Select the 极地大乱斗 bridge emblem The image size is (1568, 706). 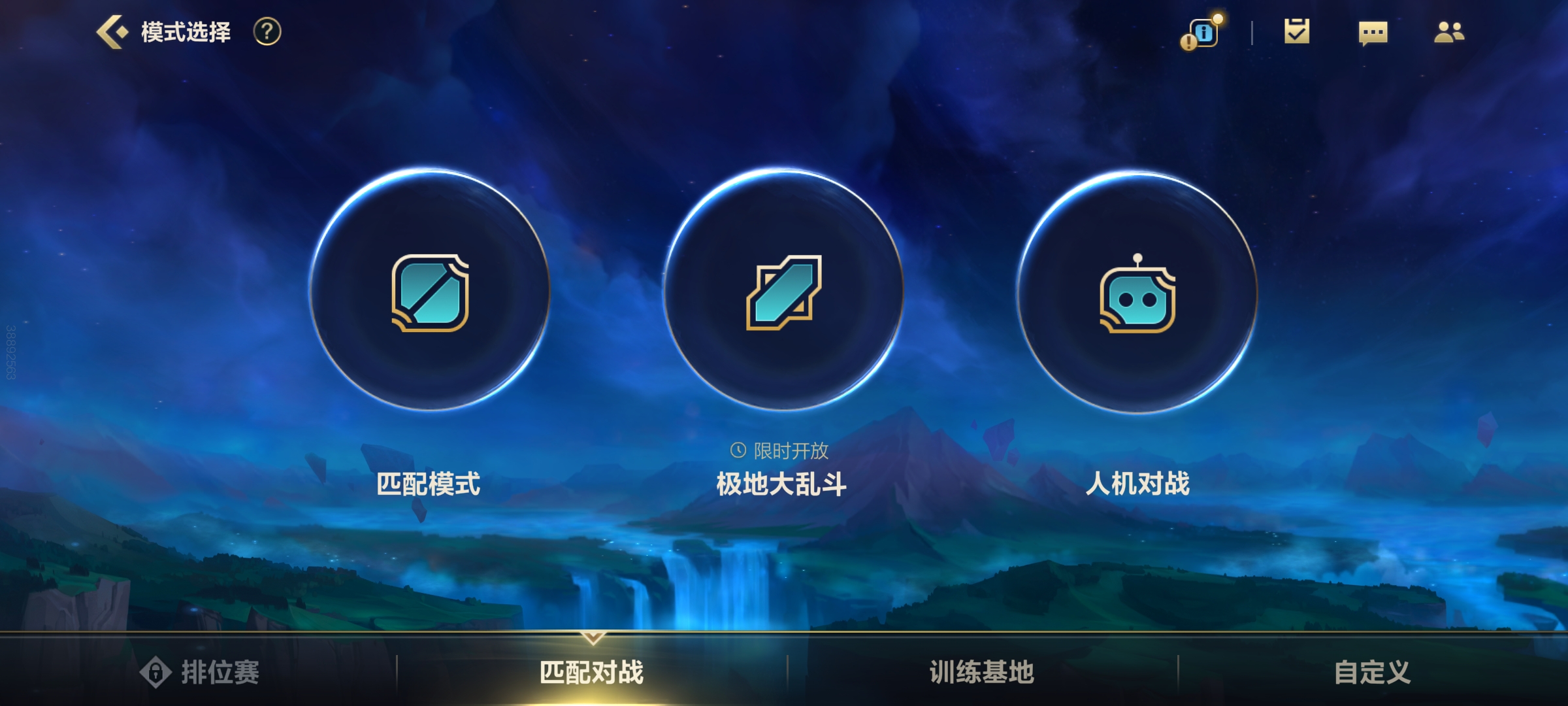(x=783, y=292)
